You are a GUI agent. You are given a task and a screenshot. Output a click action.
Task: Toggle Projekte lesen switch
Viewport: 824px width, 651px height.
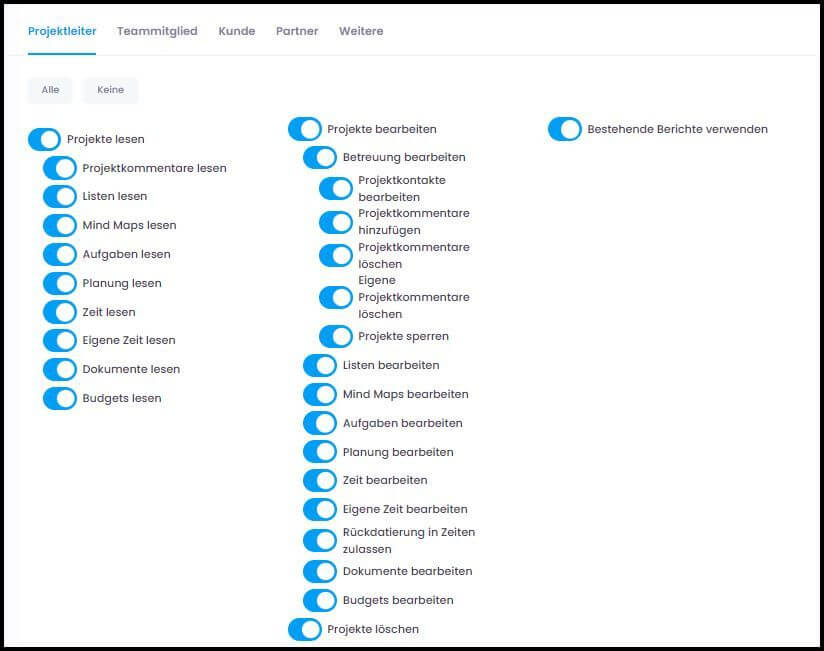(44, 139)
